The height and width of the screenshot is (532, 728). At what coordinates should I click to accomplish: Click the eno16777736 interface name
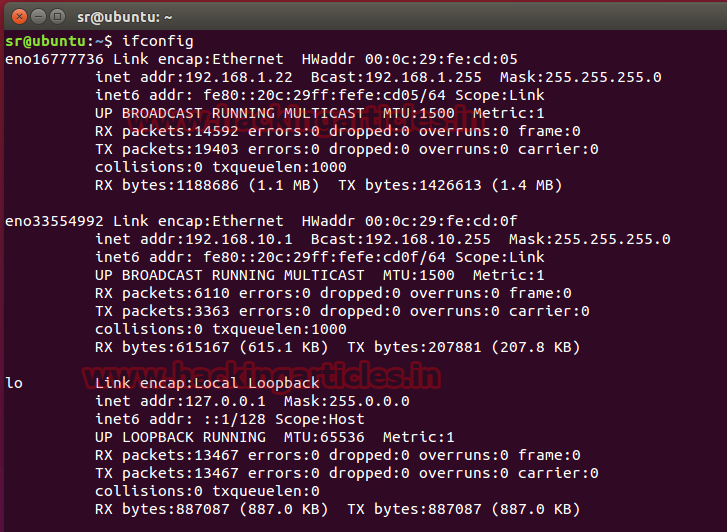pyautogui.click(x=54, y=59)
